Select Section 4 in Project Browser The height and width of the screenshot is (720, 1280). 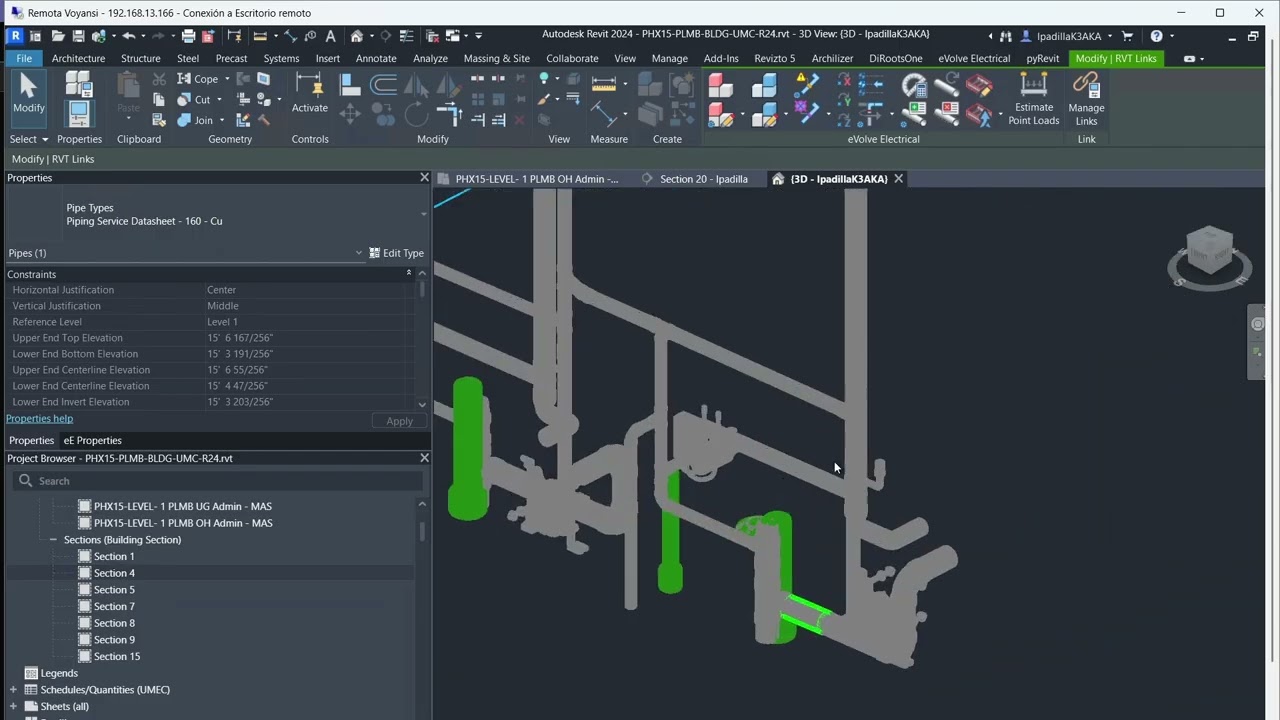[x=114, y=573]
